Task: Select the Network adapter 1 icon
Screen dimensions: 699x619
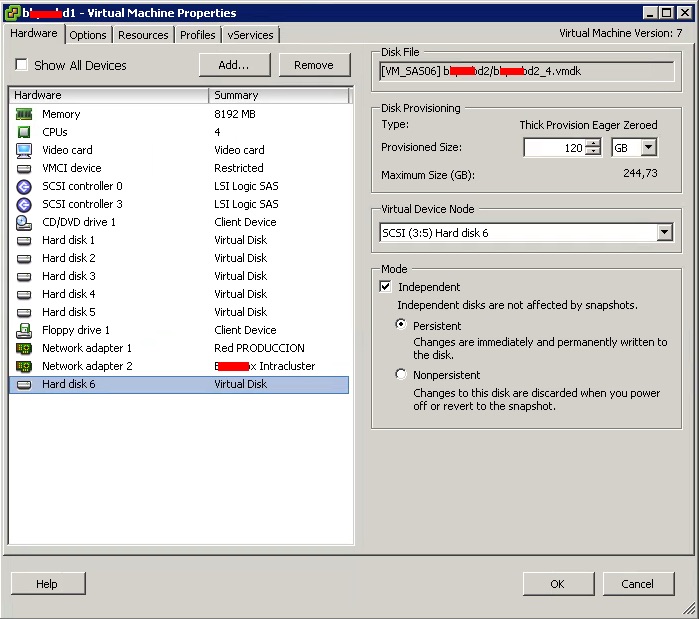Action: tap(24, 348)
